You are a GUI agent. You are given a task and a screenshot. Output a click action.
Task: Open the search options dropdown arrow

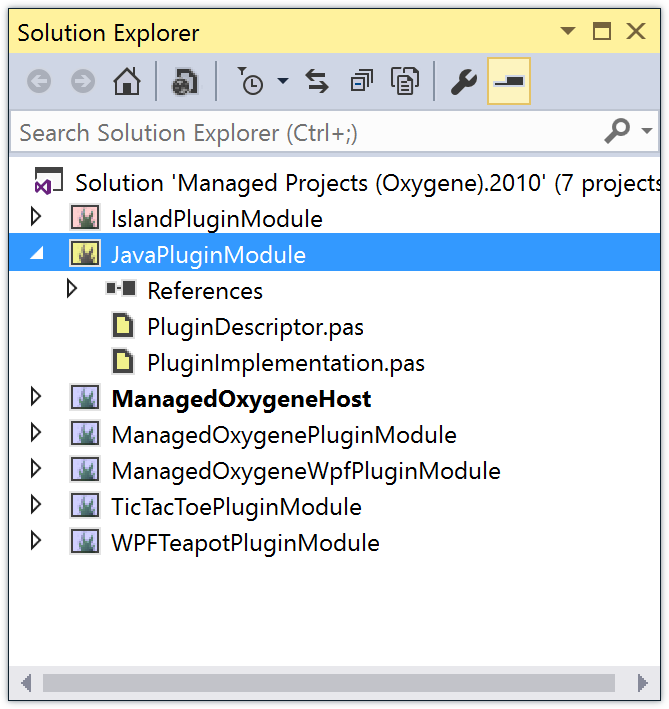(x=647, y=131)
